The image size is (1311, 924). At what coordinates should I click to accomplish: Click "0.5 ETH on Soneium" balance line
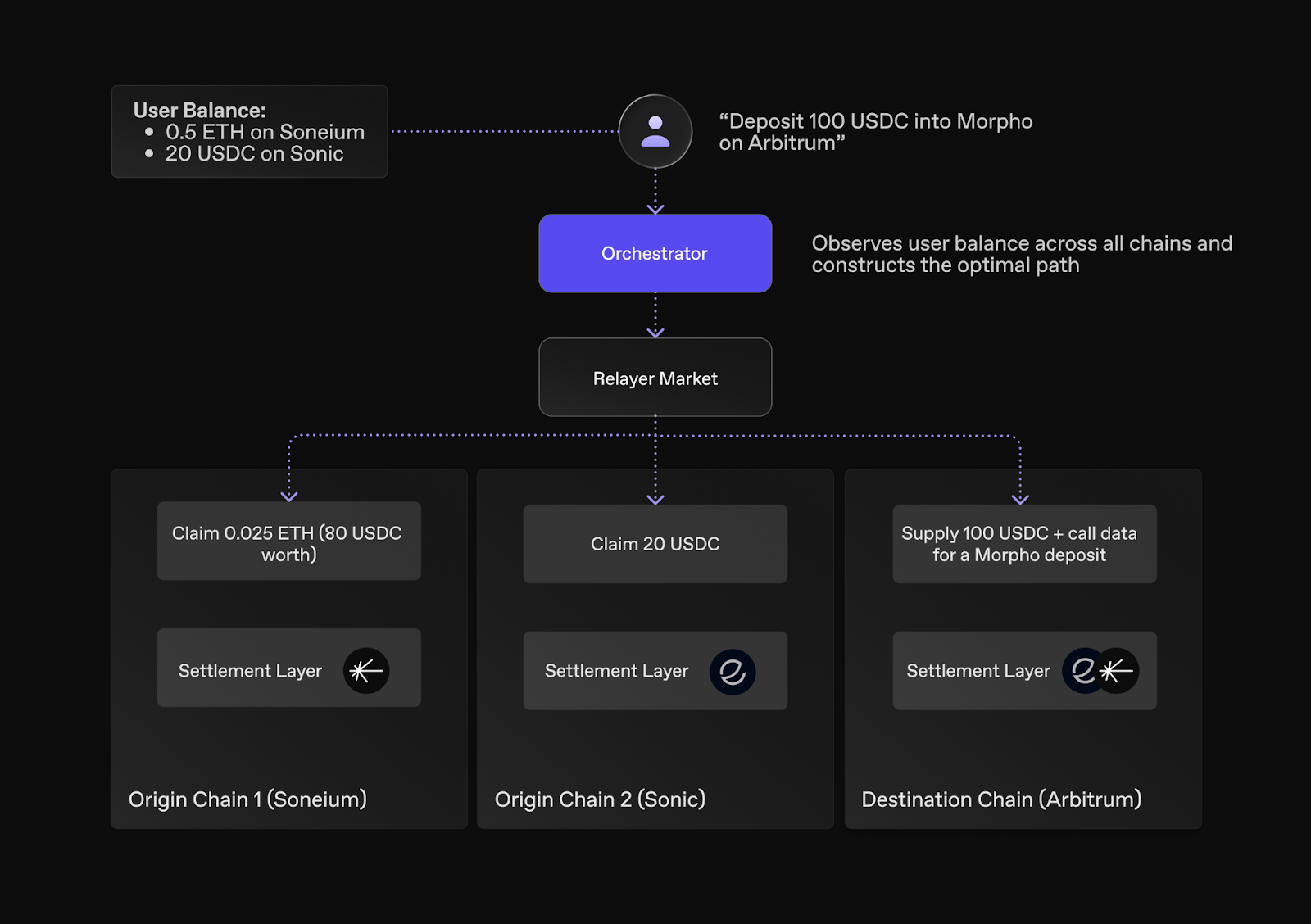265,132
